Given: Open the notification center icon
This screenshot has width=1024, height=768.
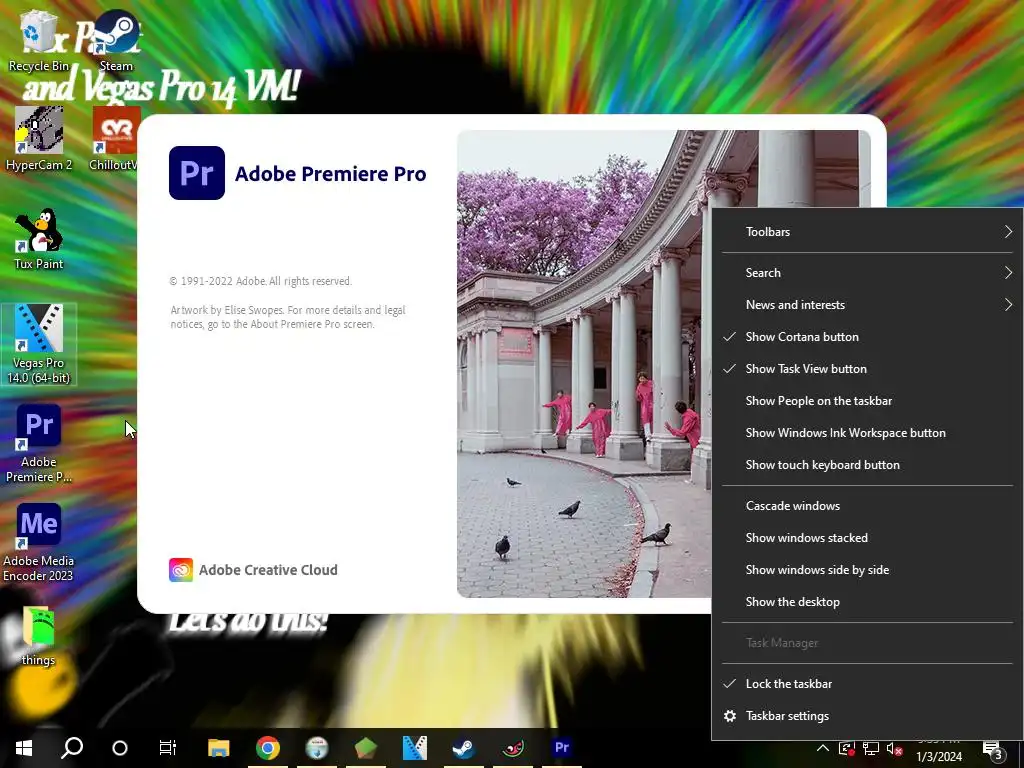Looking at the screenshot, I should [x=993, y=751].
